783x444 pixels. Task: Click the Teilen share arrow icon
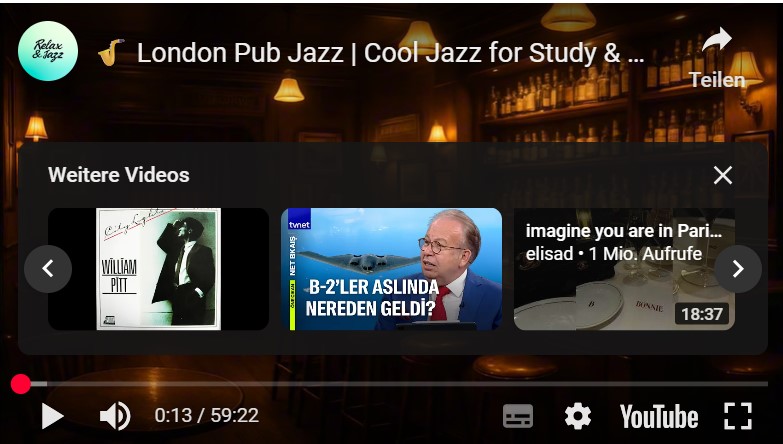[x=717, y=40]
